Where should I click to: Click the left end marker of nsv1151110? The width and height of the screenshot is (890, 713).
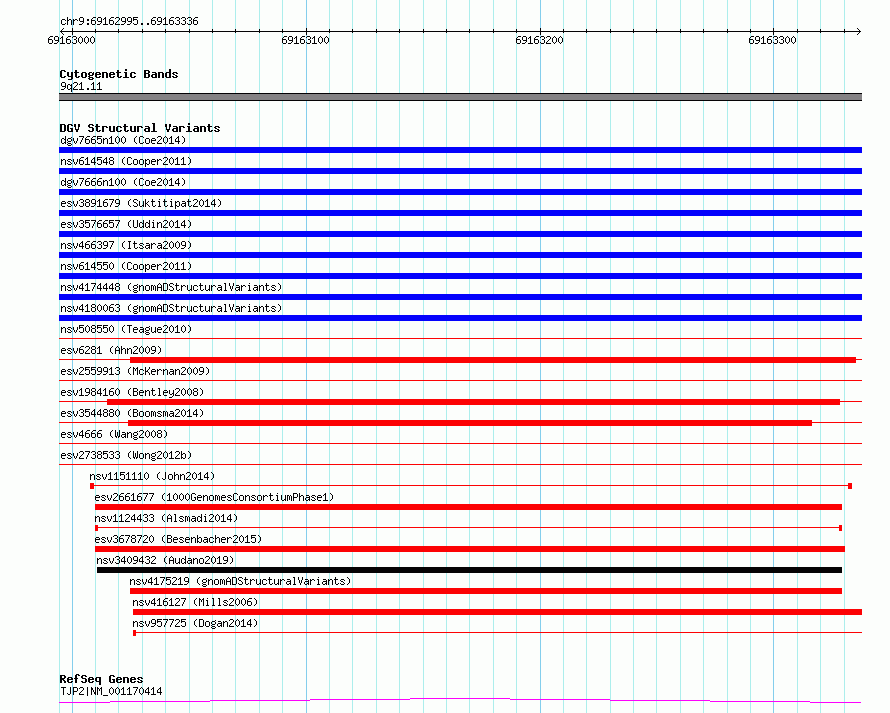point(92,486)
